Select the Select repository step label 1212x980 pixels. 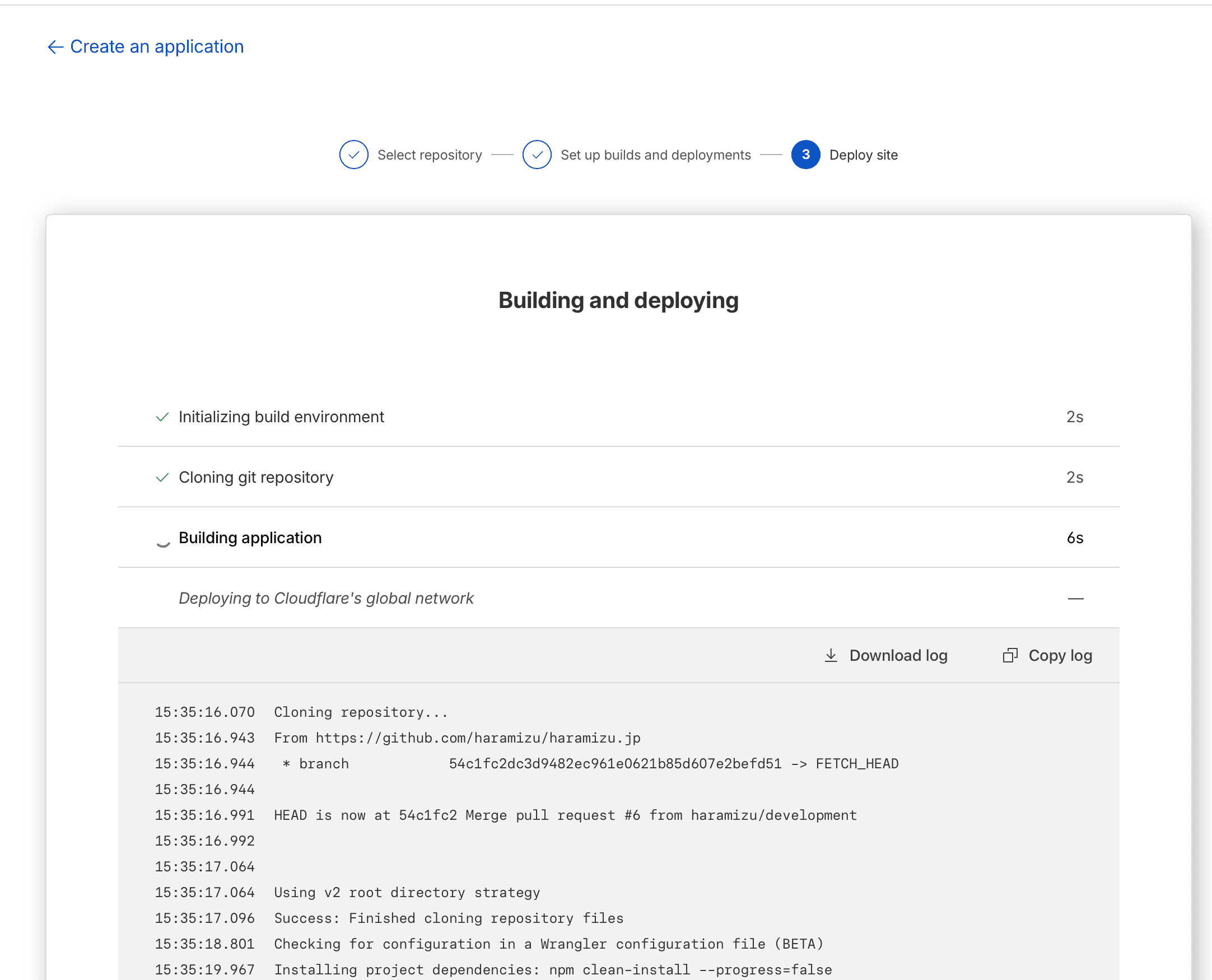click(x=429, y=155)
